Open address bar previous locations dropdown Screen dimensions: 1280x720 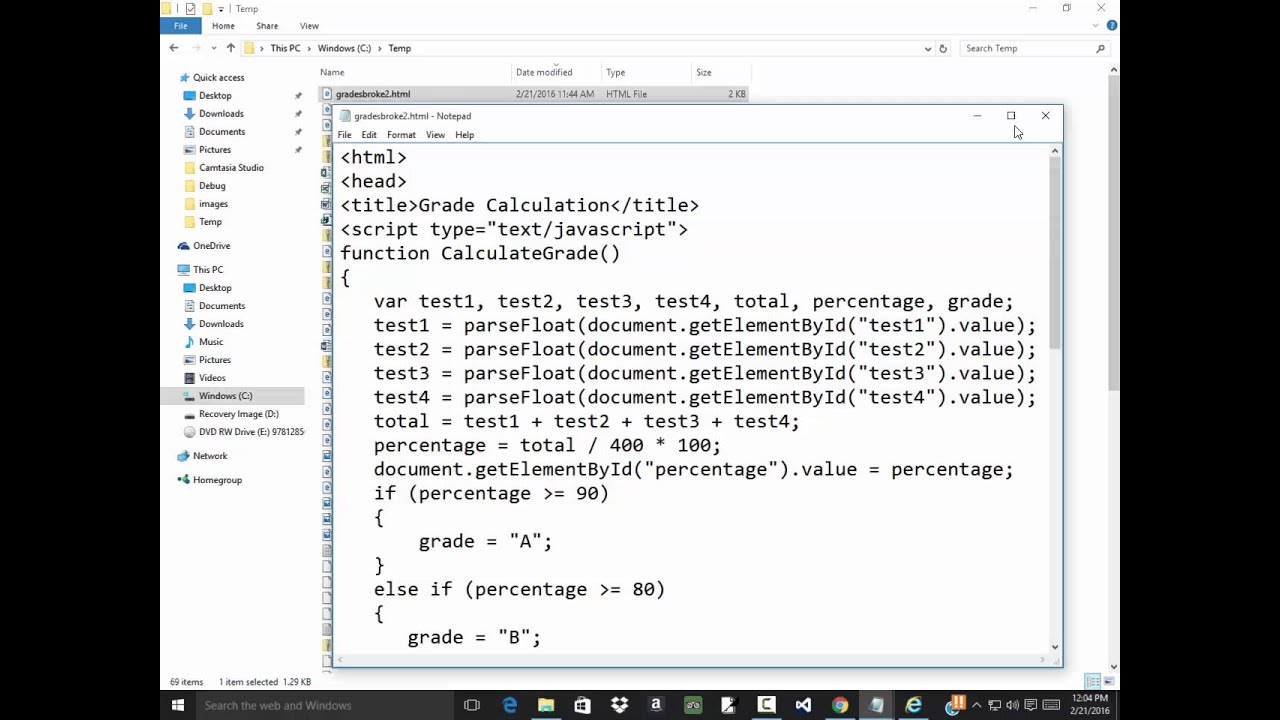tap(928, 48)
